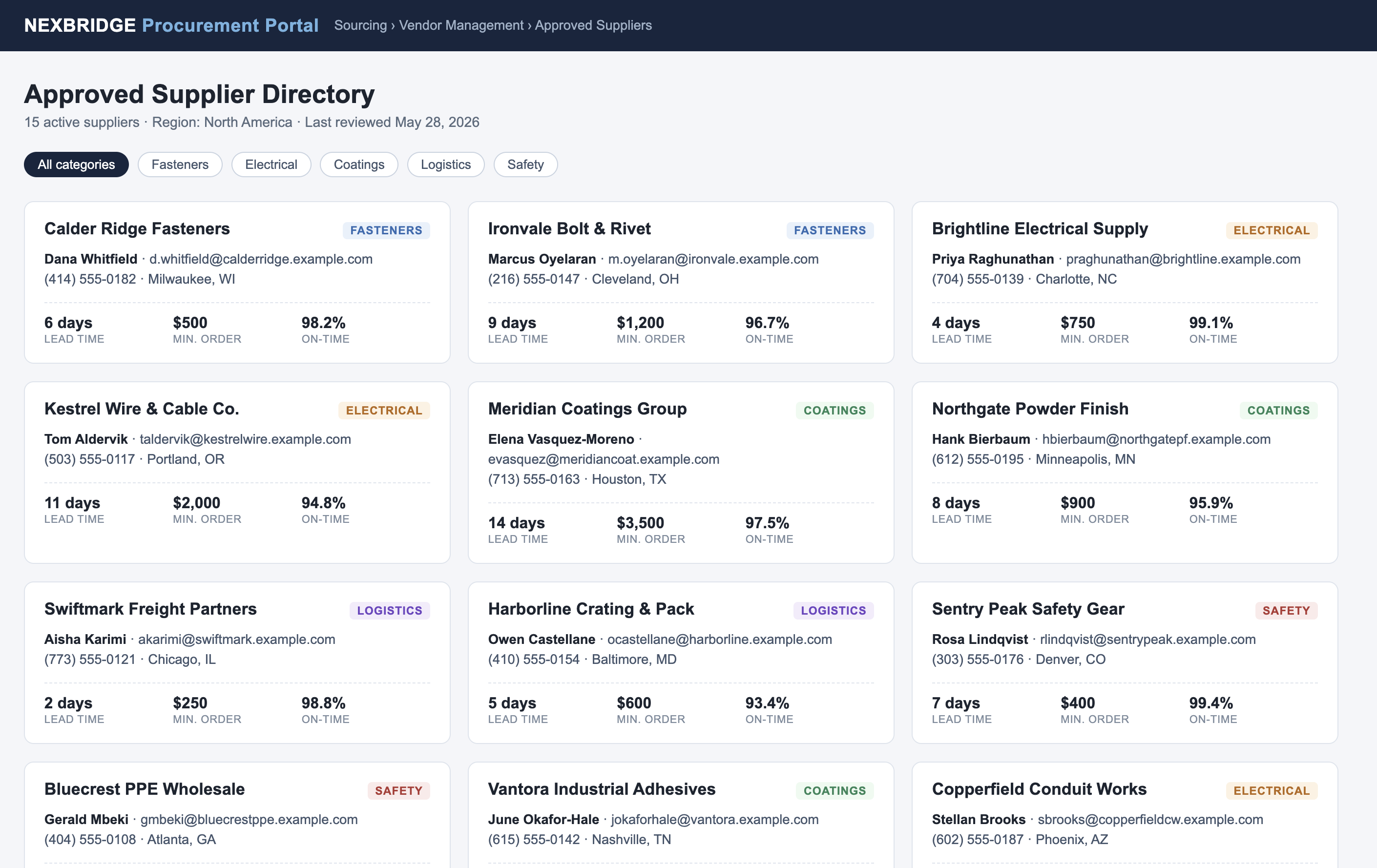
Task: Select contact name Marcus Oyelaran
Action: (x=542, y=259)
